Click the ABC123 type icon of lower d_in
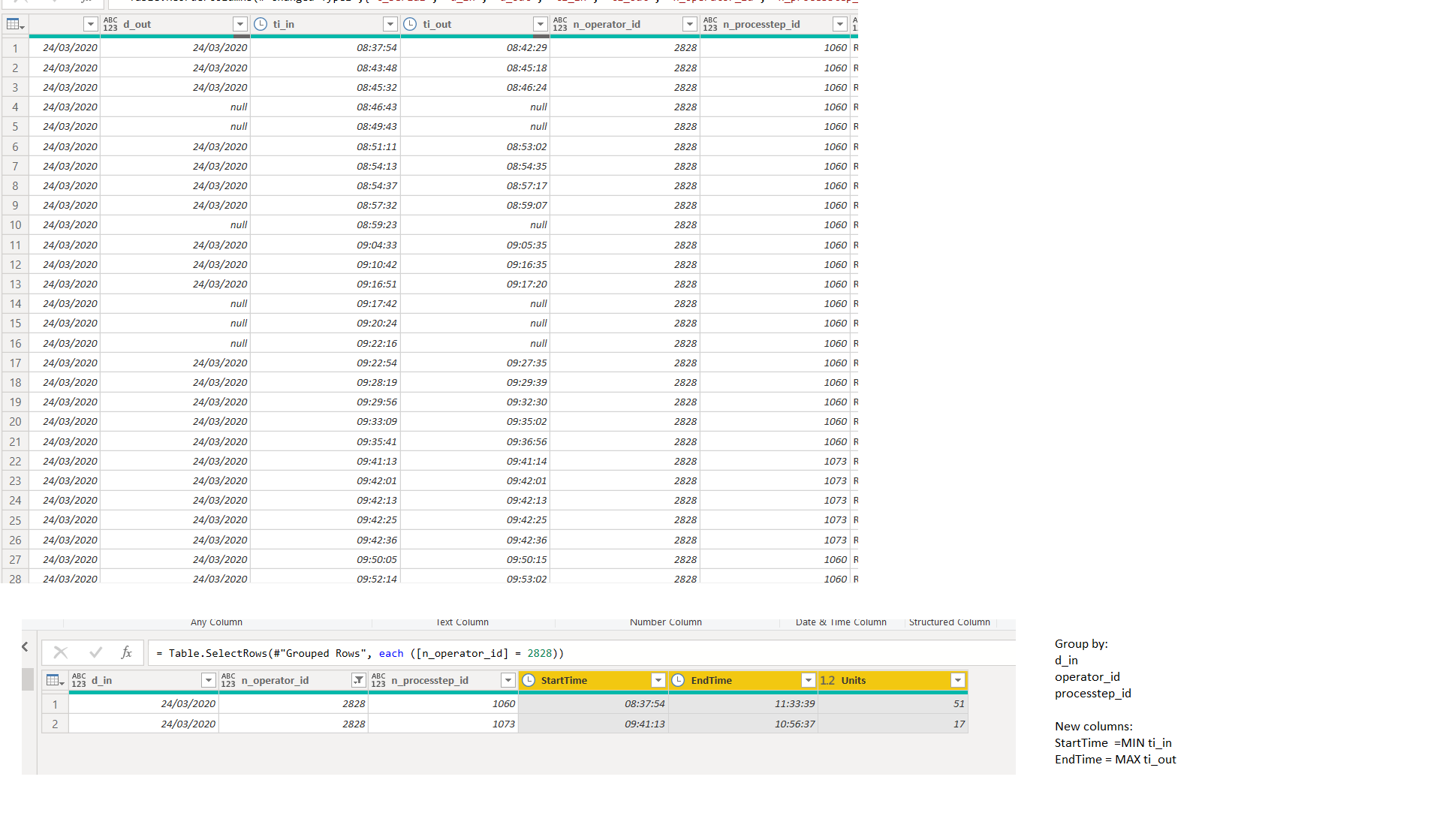This screenshot has height=840, width=1446. 79,681
